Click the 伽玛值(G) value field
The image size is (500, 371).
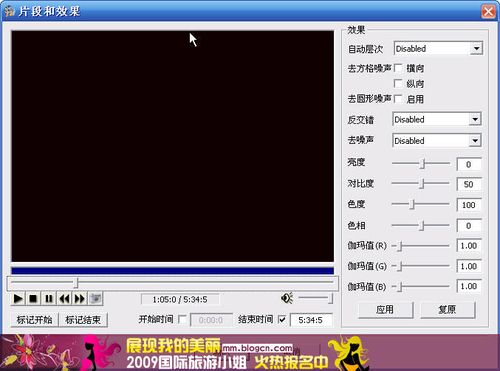[469, 266]
